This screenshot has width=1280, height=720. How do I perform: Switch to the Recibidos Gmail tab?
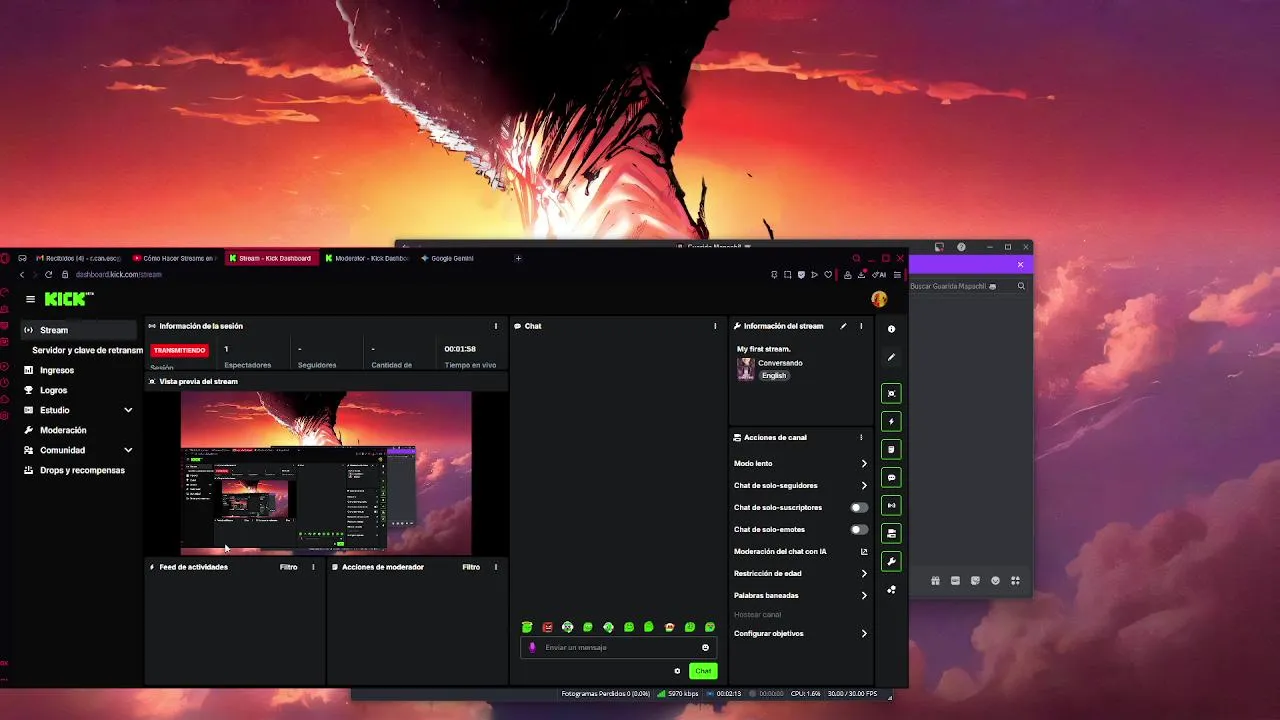tap(78, 258)
